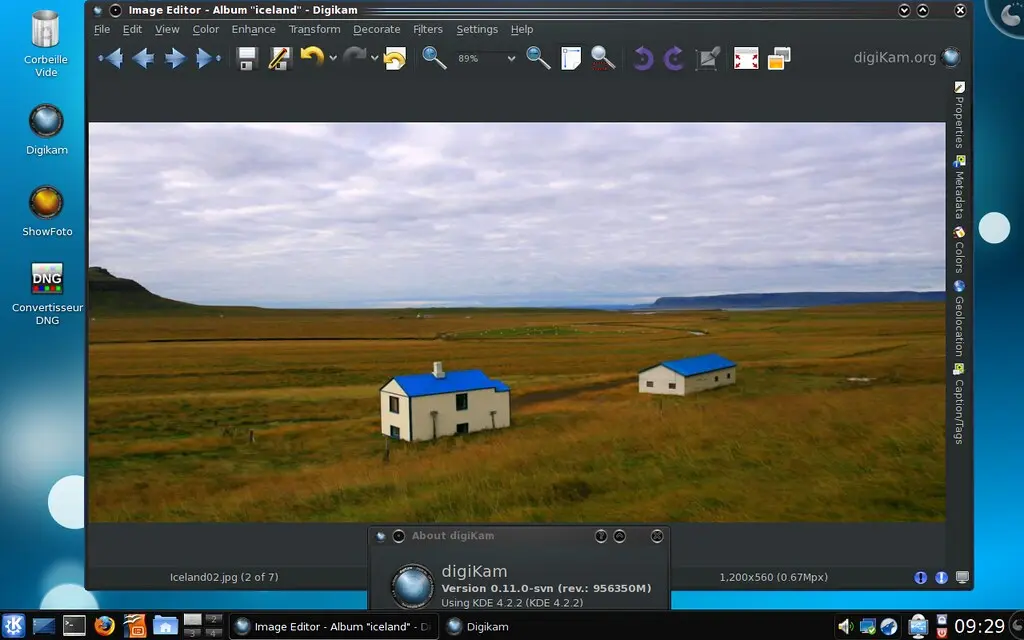Launch Firefox from the panel
The width and height of the screenshot is (1024, 640).
click(105, 626)
